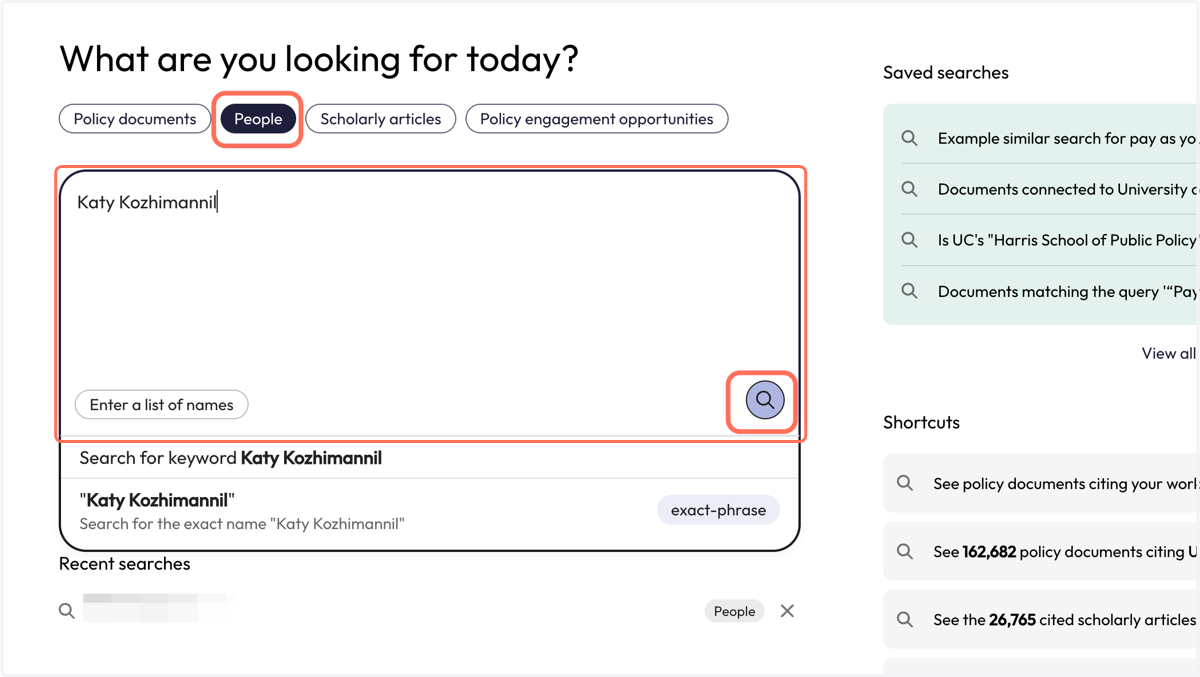Image resolution: width=1200 pixels, height=677 pixels.
Task: Click magnifier icon beside 'Is UC's Harris School'
Action: click(x=909, y=240)
